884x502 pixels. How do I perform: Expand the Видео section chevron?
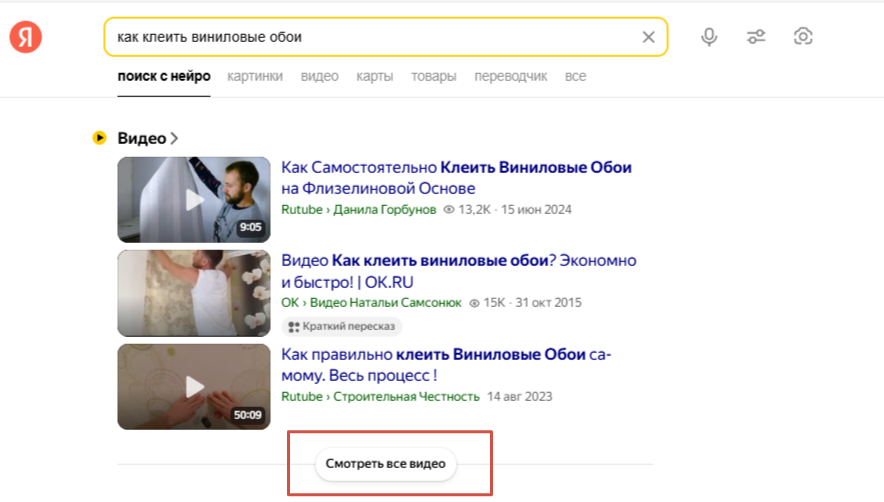click(x=174, y=138)
